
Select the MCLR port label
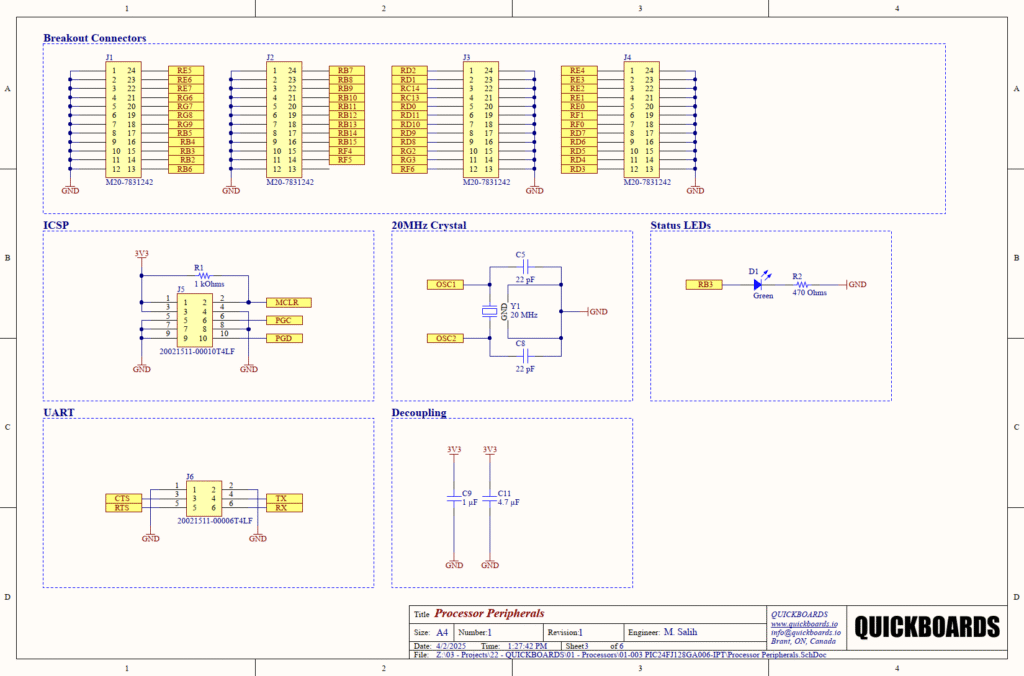coord(288,302)
